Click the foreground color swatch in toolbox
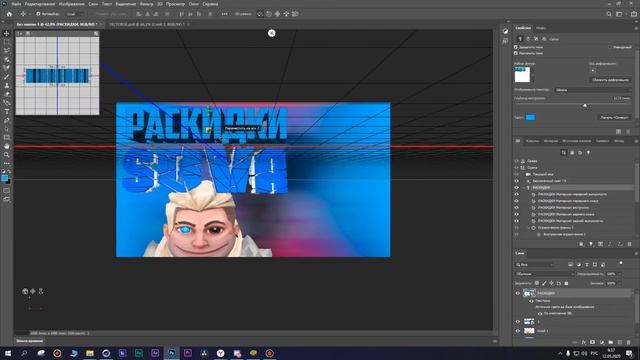 [4, 178]
